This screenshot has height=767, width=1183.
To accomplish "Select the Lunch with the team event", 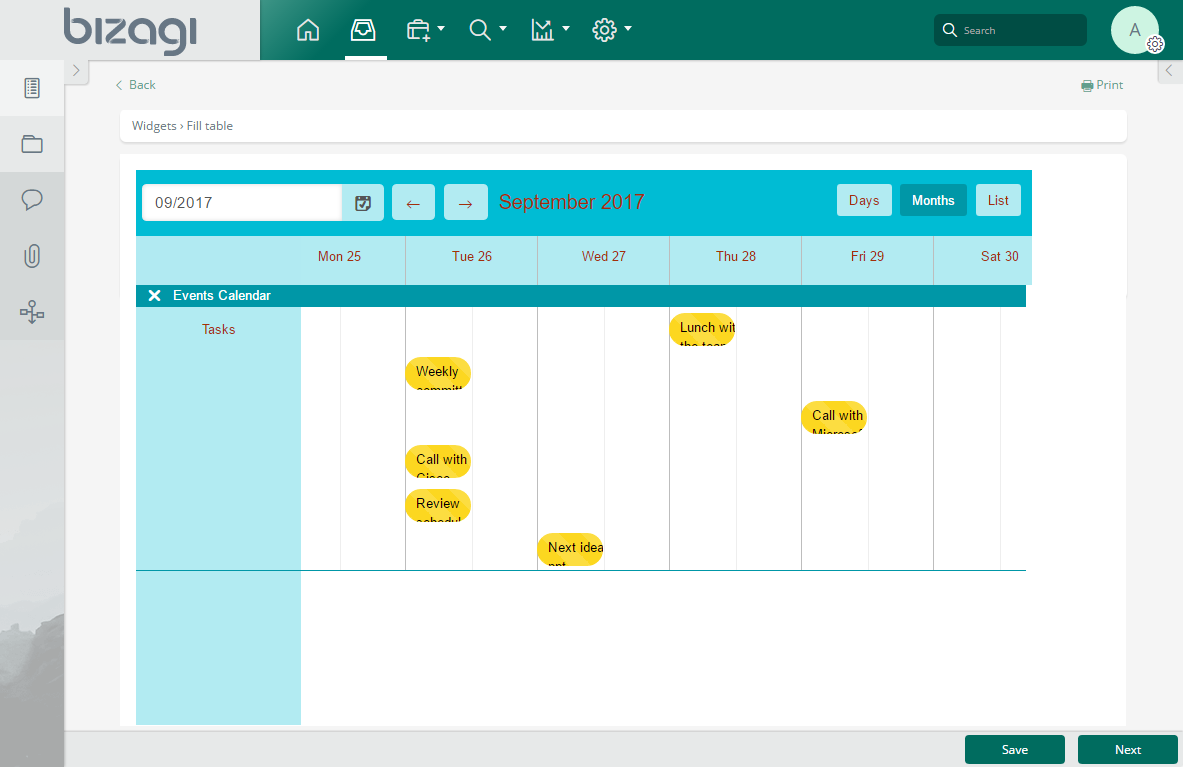I will tap(702, 329).
